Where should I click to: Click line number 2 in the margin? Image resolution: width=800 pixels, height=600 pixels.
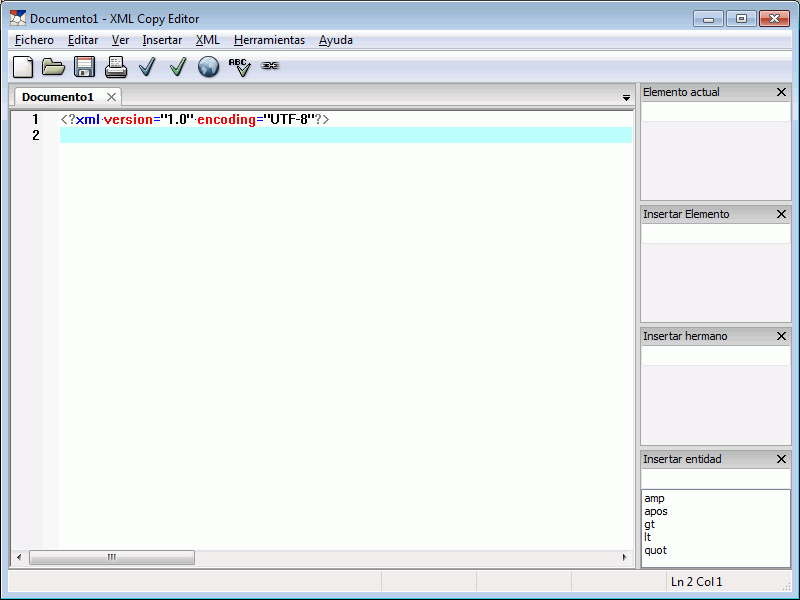tap(36, 135)
